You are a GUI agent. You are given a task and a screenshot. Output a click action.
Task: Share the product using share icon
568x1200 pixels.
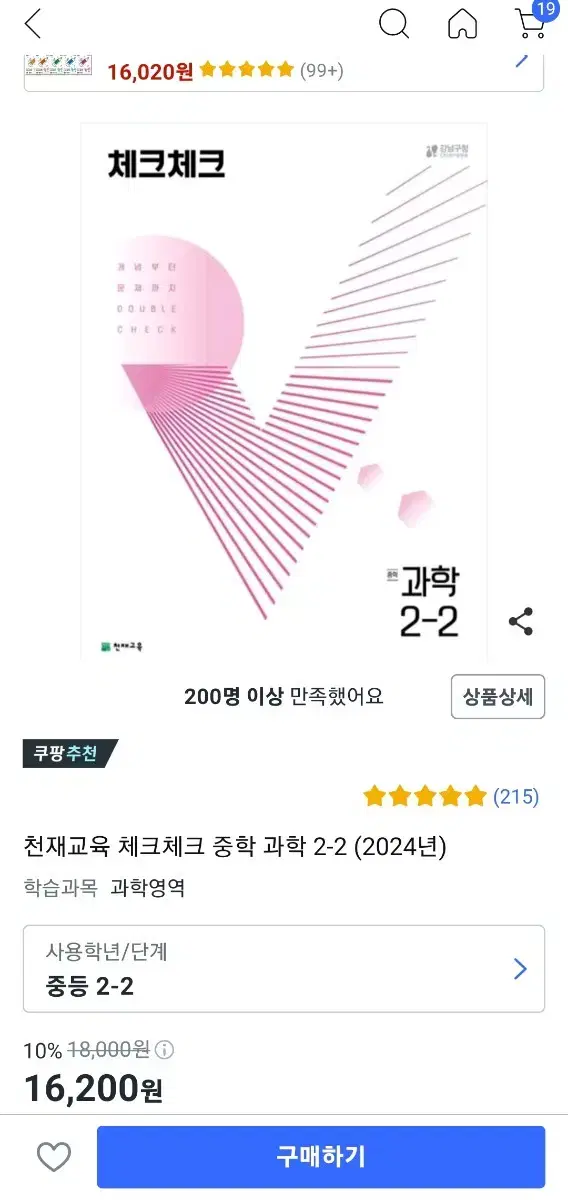(521, 621)
